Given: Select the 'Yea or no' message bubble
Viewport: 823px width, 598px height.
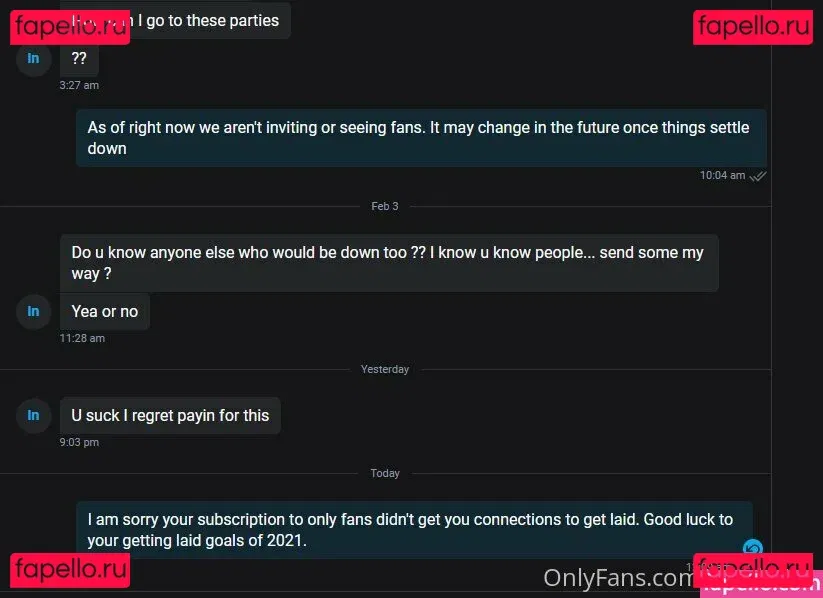Looking at the screenshot, I should click(x=105, y=311).
